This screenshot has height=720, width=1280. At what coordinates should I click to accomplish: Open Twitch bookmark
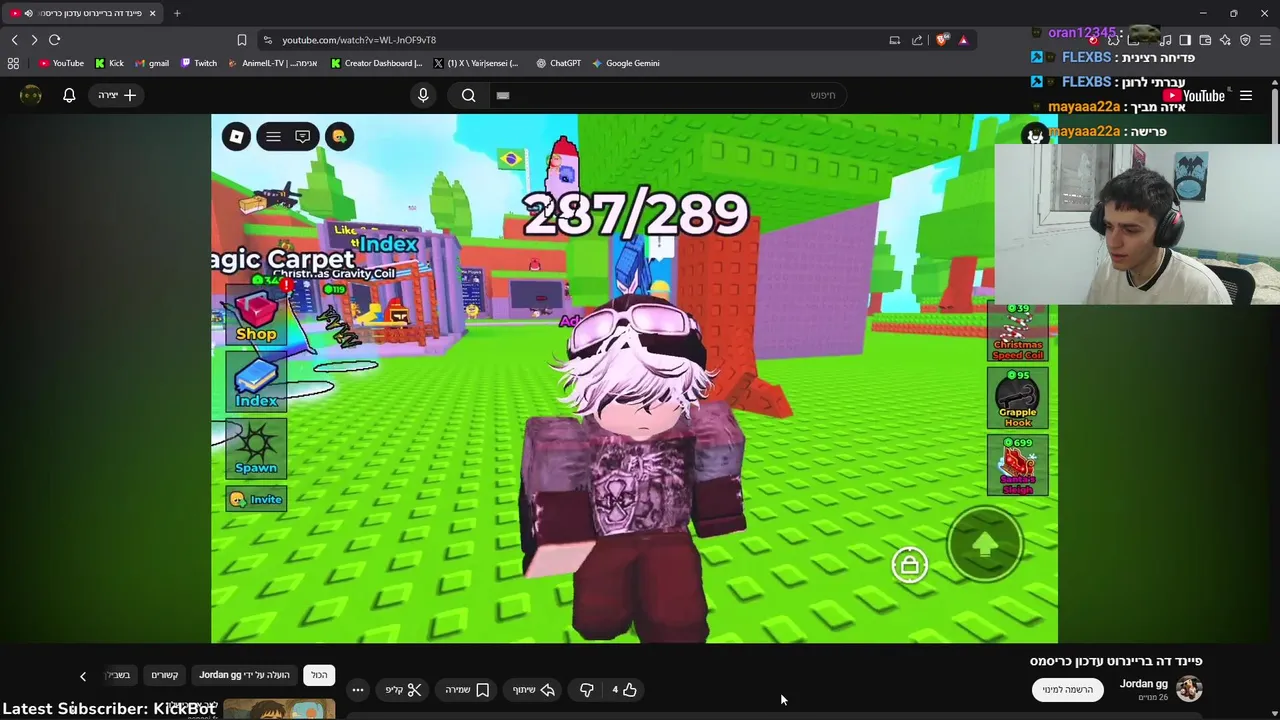(198, 63)
